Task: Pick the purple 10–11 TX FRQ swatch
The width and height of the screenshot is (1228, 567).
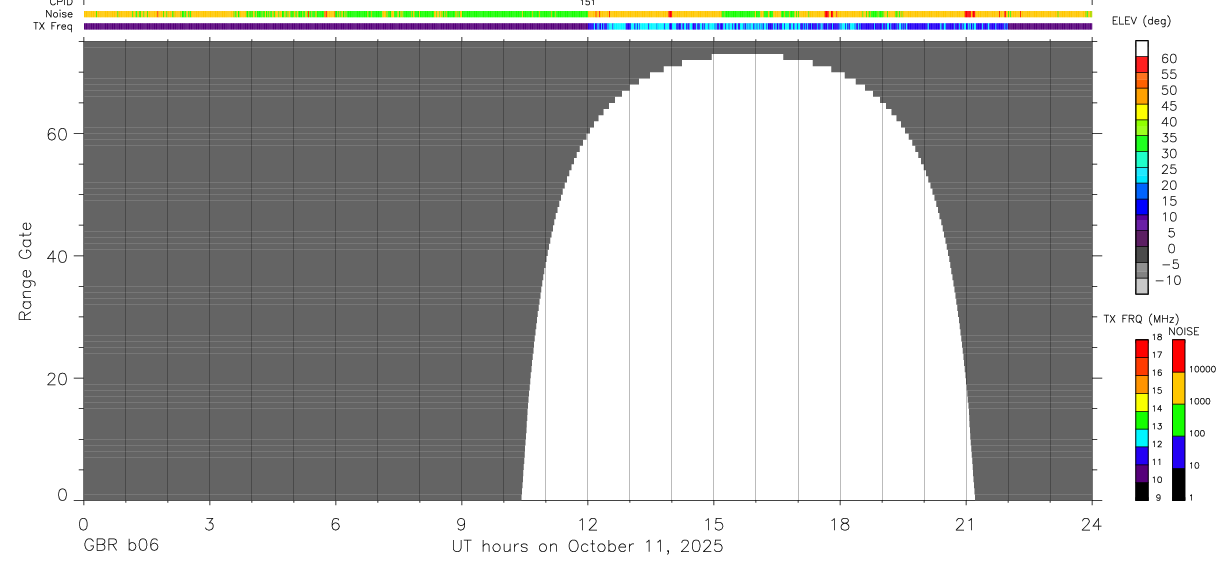Action: 1141,473
